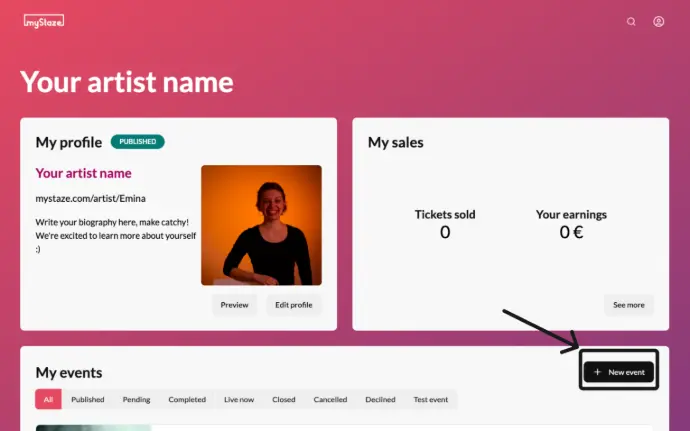Image resolution: width=690 pixels, height=431 pixels.
Task: Click the myStaze logo
Action: (x=44, y=21)
